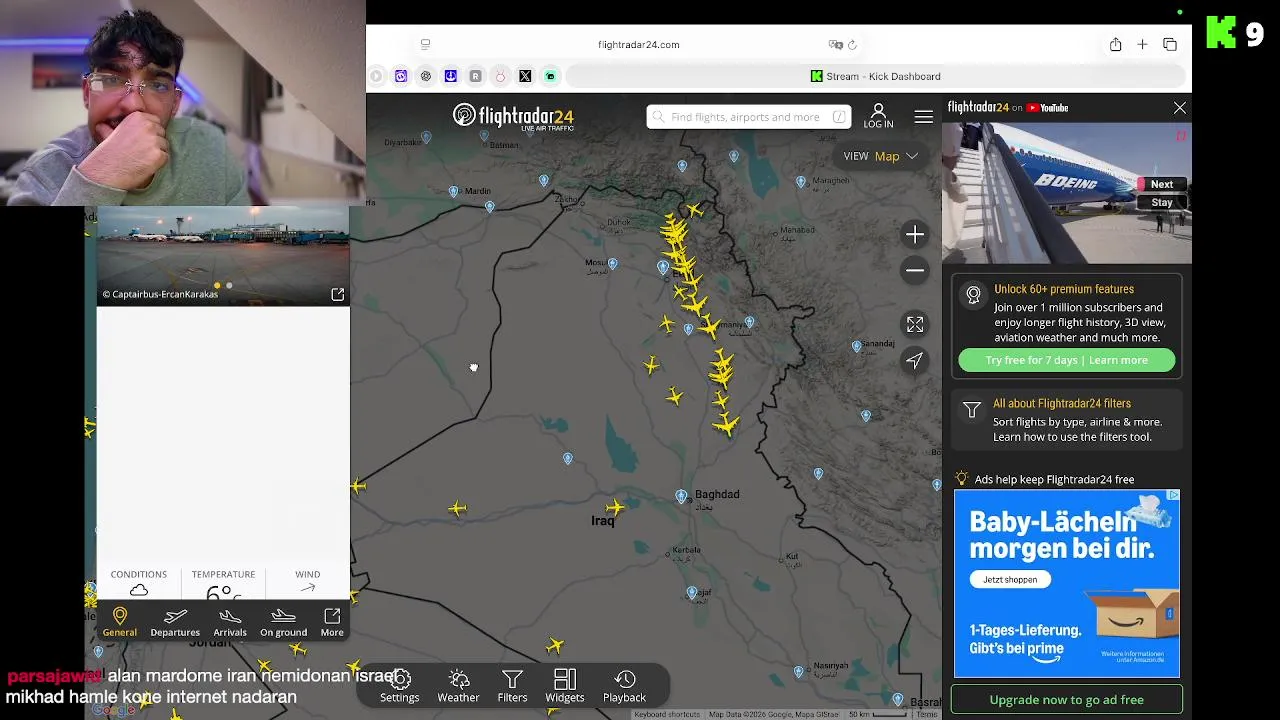Open All about Flightradar24 filters link

(x=1061, y=404)
